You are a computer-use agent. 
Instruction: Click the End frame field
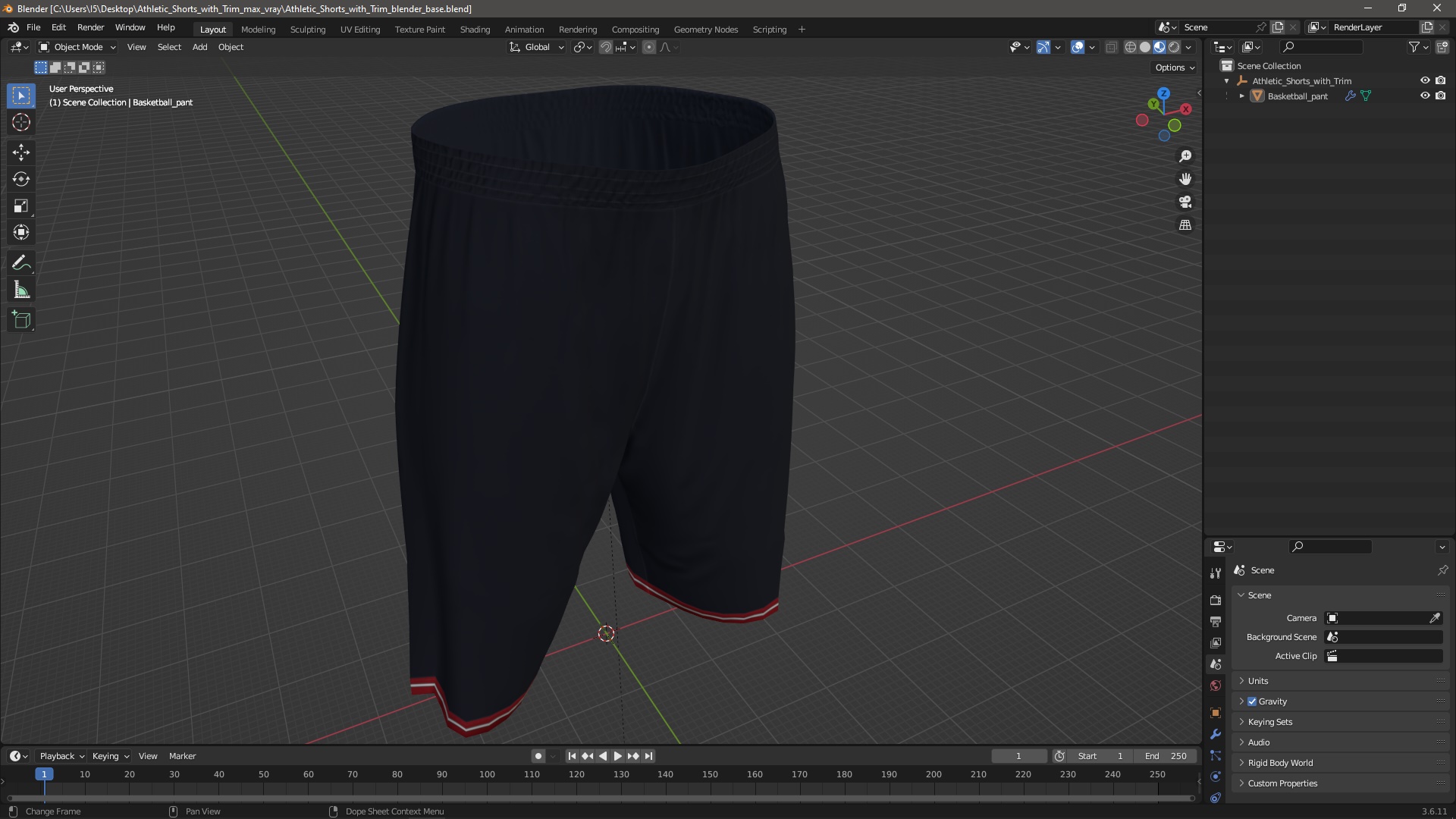(1166, 756)
